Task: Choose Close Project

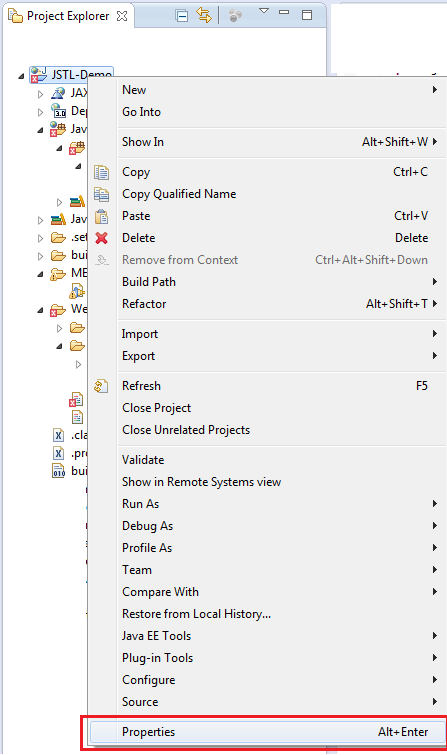Action: 267,408
